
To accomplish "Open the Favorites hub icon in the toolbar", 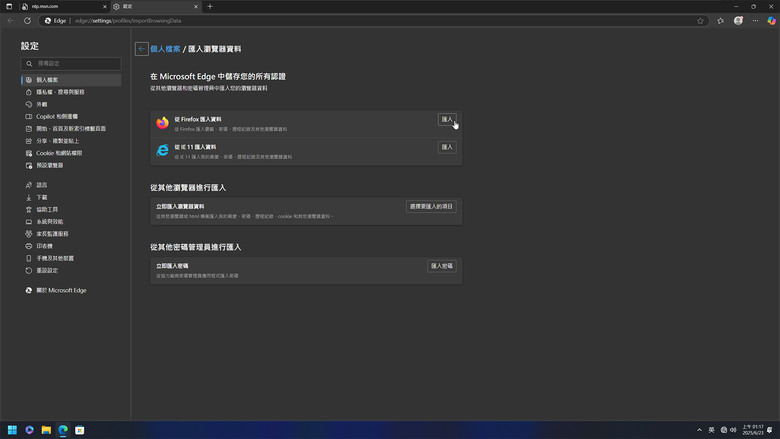I will [x=720, y=21].
